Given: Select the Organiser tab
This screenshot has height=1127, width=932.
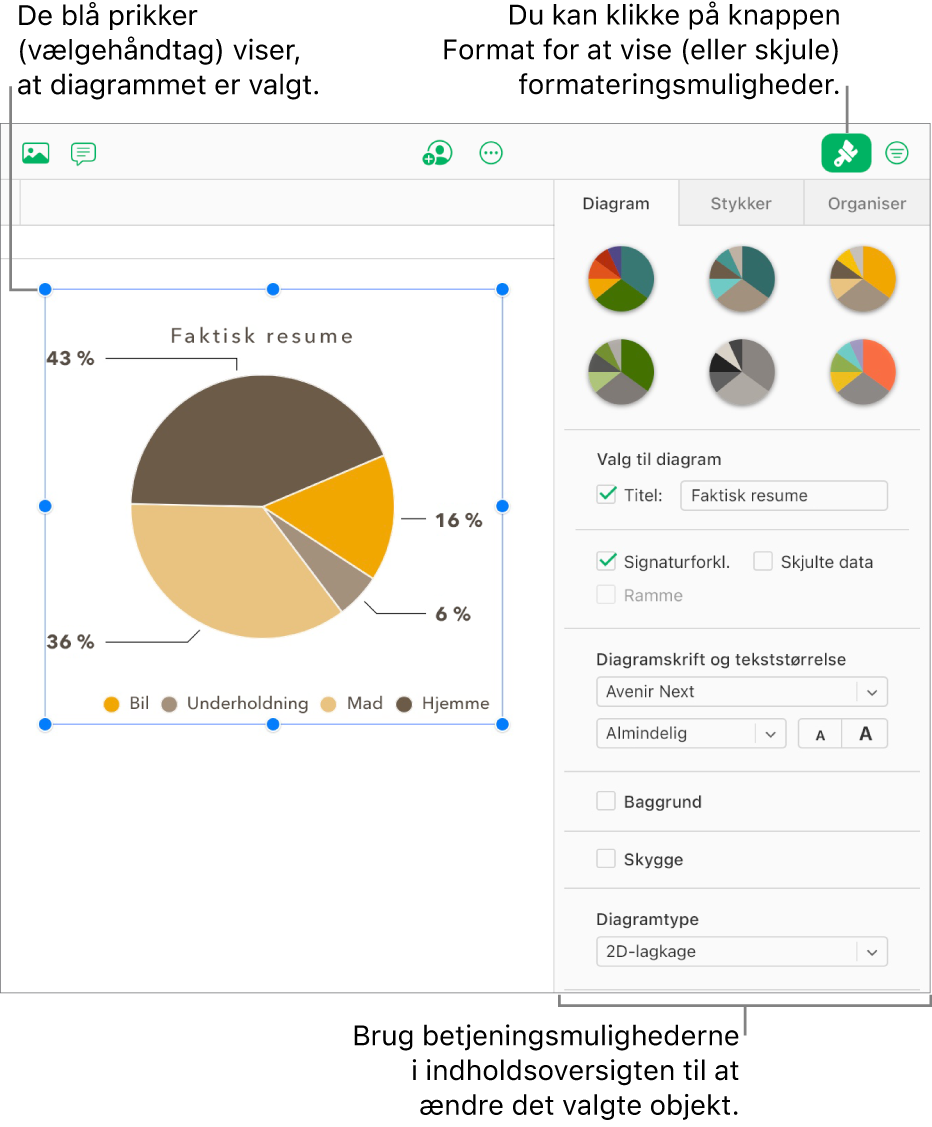Looking at the screenshot, I should [x=867, y=203].
